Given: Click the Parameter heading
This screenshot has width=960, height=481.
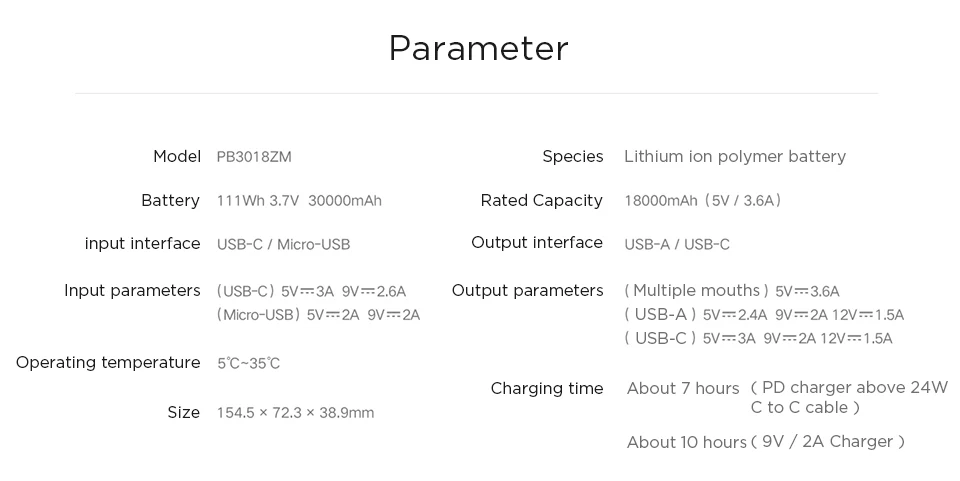Looking at the screenshot, I should (478, 48).
